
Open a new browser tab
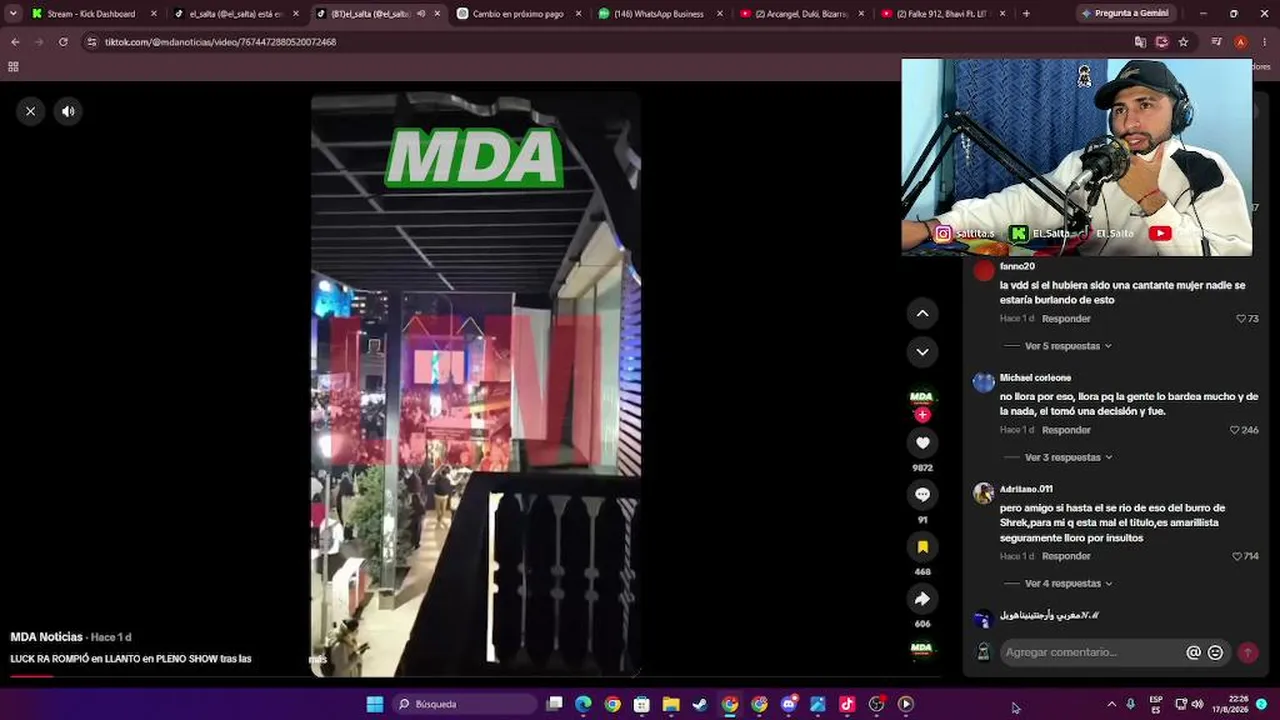(x=1026, y=14)
